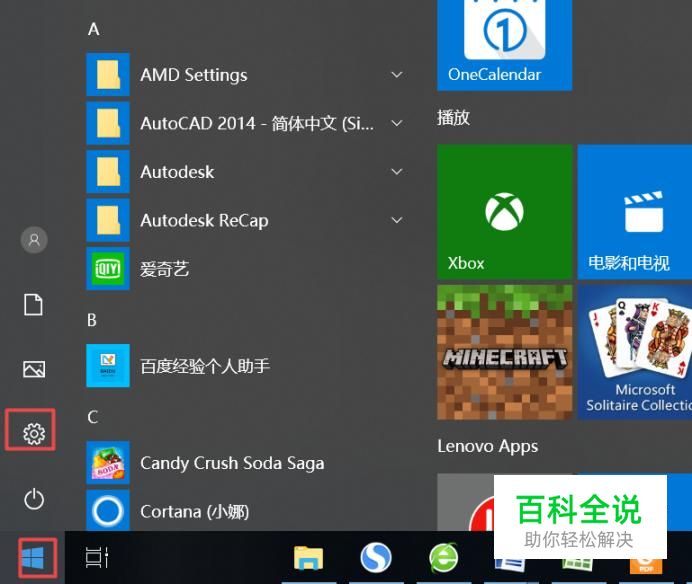The image size is (692, 584).
Task: Click the Windows Start button
Action: click(33, 558)
